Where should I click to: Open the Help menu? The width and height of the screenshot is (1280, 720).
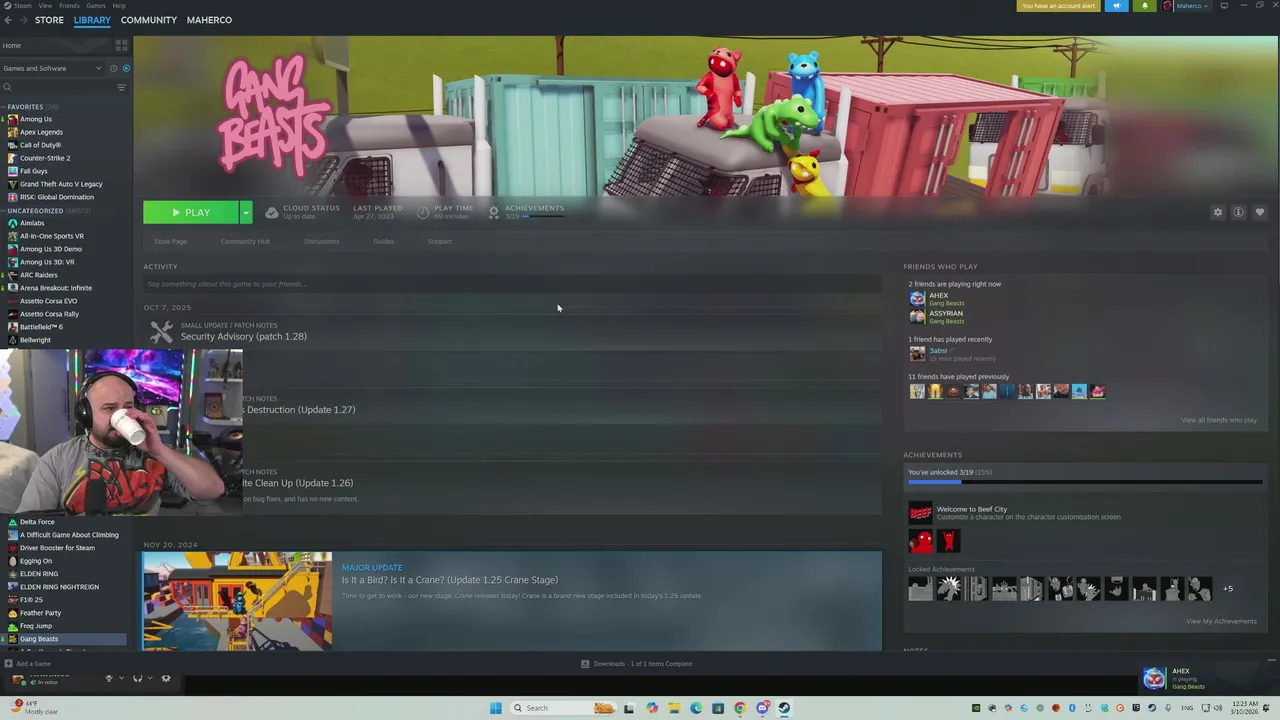(119, 5)
